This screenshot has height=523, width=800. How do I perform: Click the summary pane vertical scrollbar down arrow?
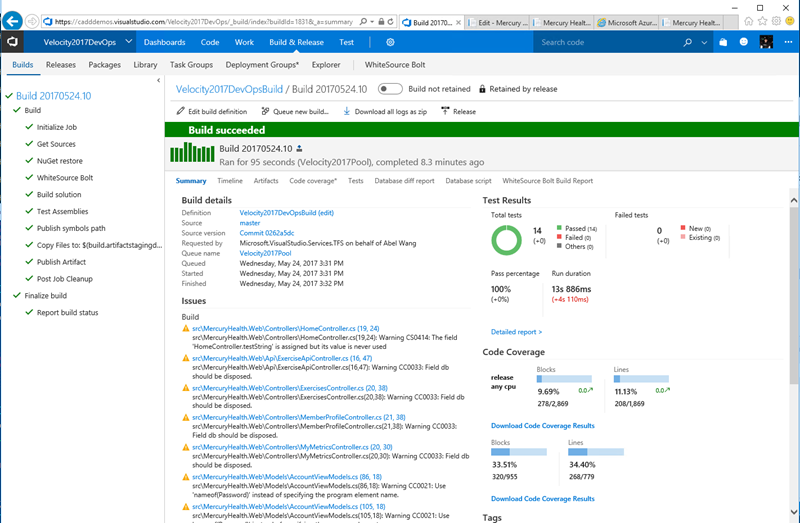click(x=793, y=512)
